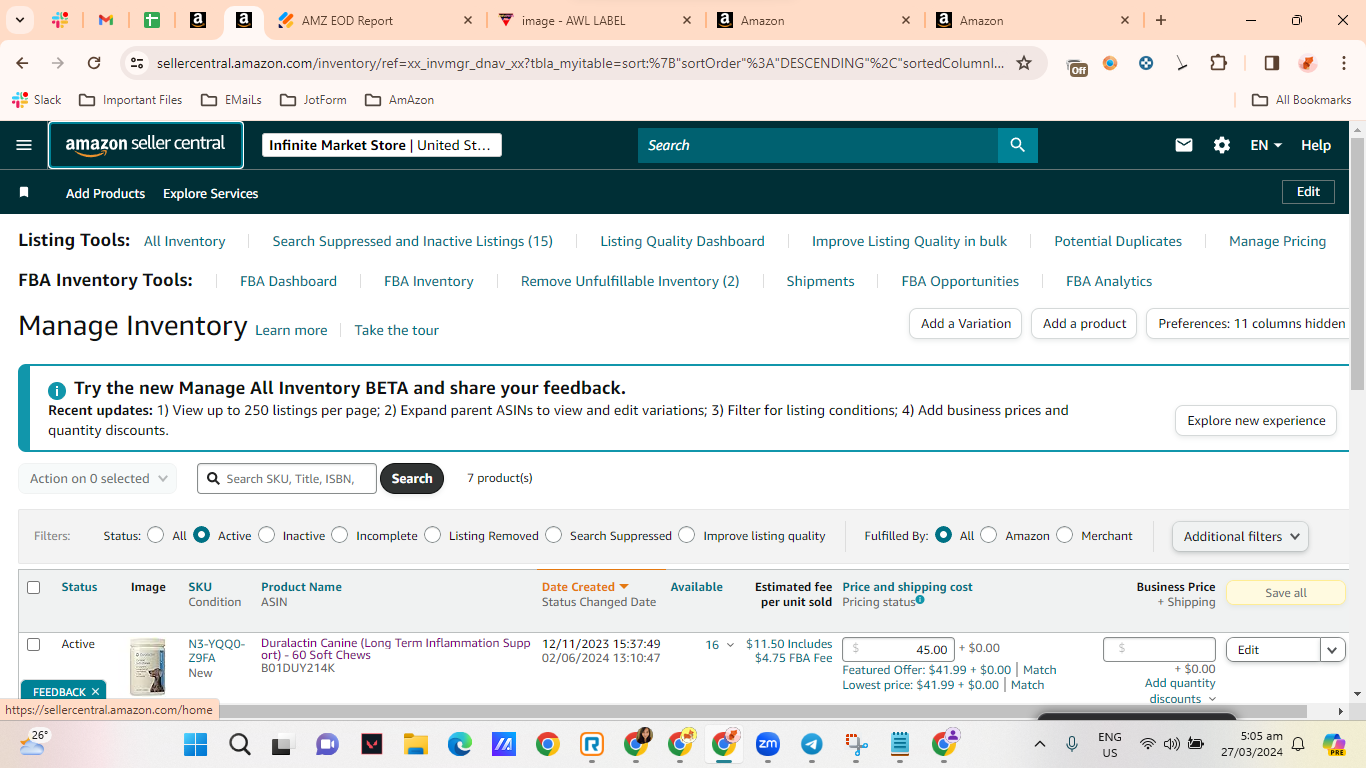
Task: Open Explore Services menu
Action: tap(210, 193)
